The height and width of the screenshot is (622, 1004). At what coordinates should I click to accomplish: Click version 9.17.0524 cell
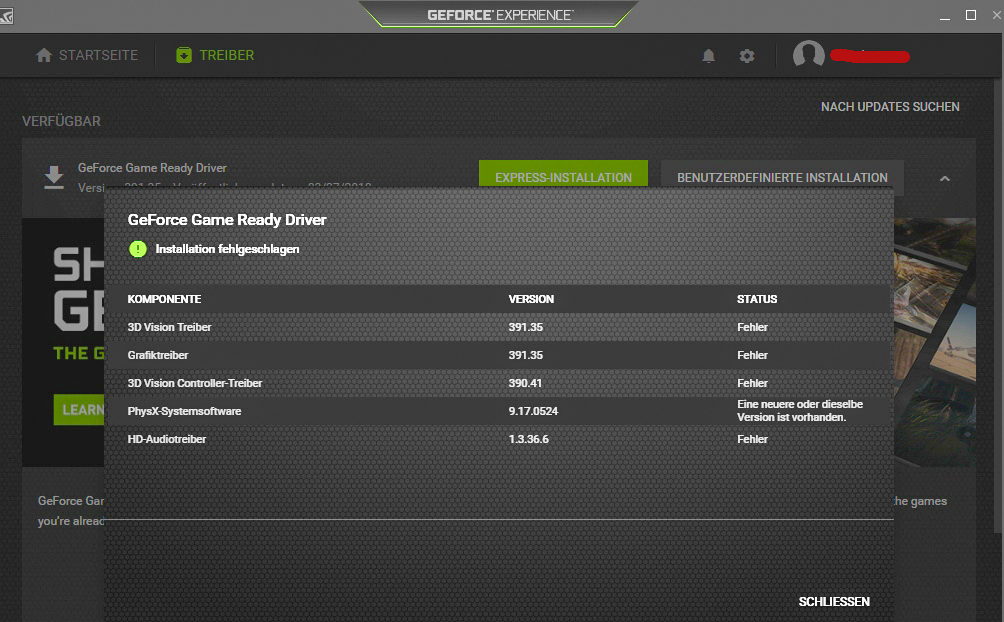(x=533, y=411)
